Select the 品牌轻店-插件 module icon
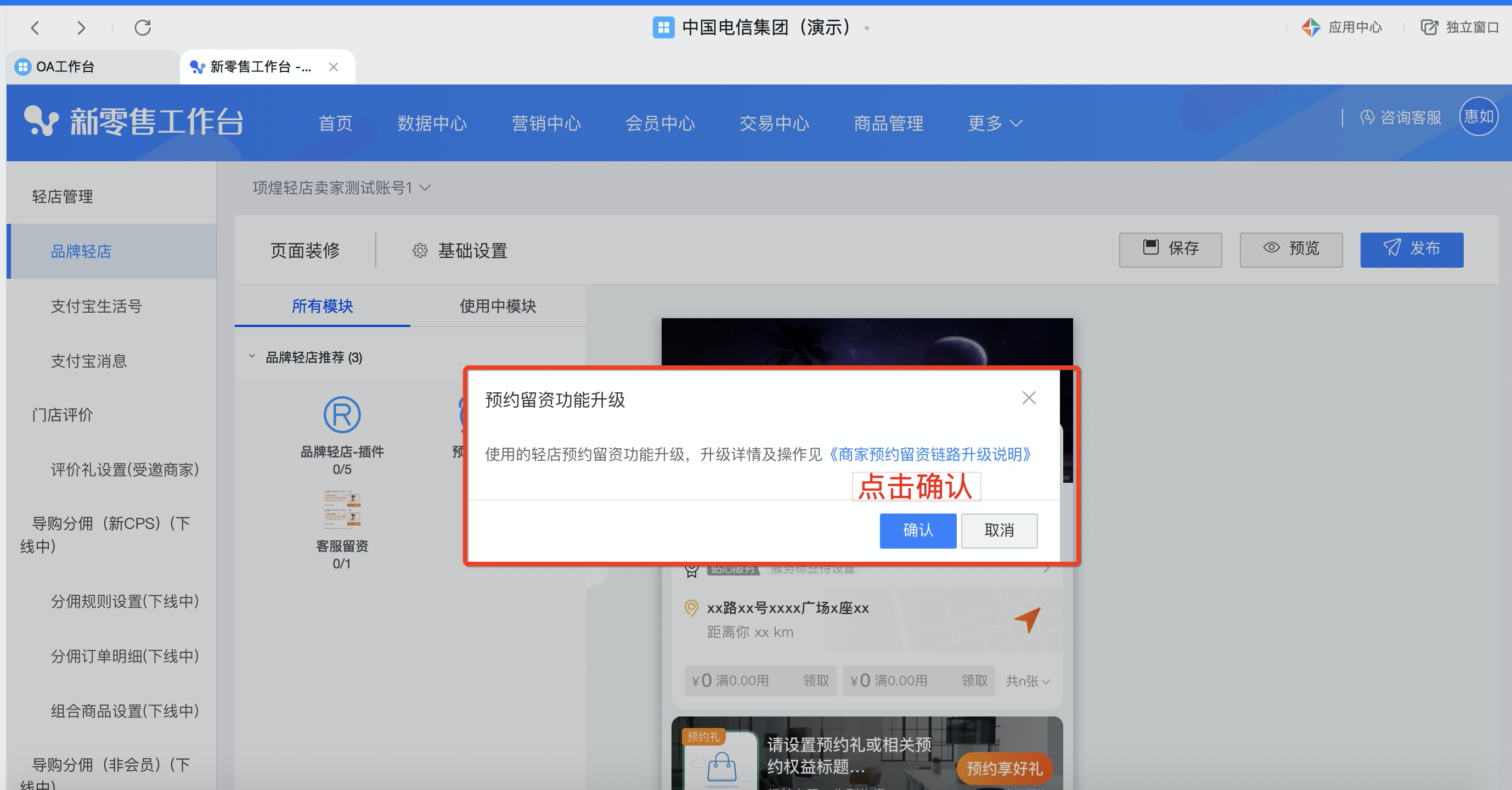The height and width of the screenshot is (790, 1512). 342,414
